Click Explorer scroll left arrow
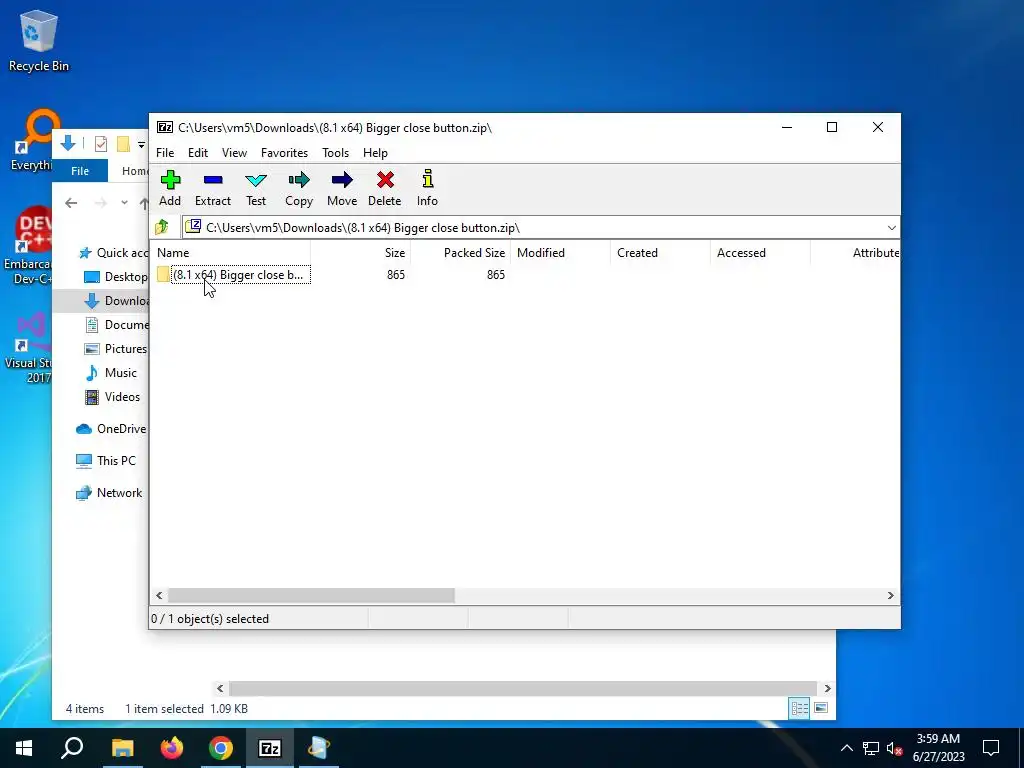The image size is (1024, 768). [x=220, y=688]
